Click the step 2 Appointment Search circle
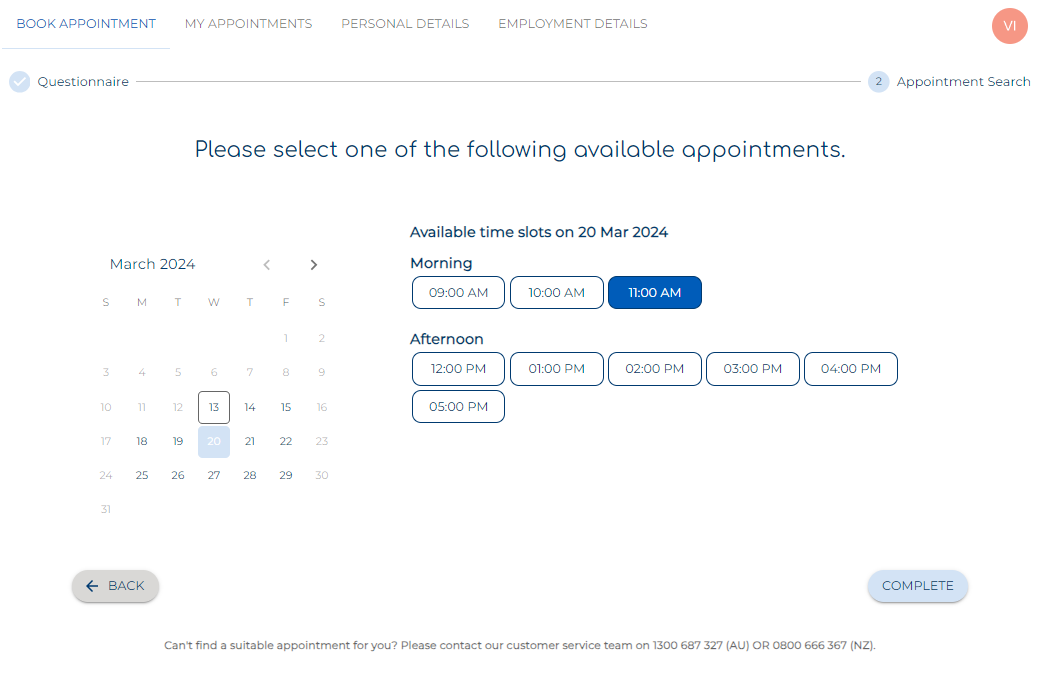This screenshot has height=681, width=1044. [878, 81]
